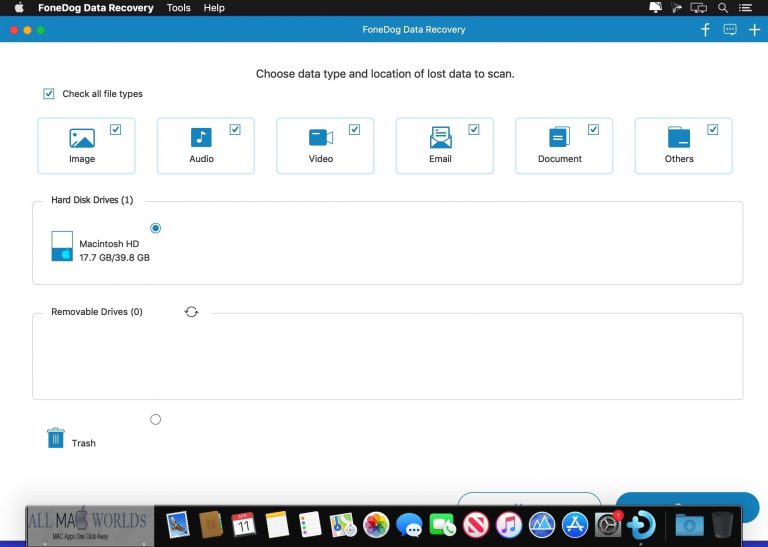This screenshot has height=547, width=768.
Task: Toggle the Others file type checkbox
Action: tap(713, 129)
